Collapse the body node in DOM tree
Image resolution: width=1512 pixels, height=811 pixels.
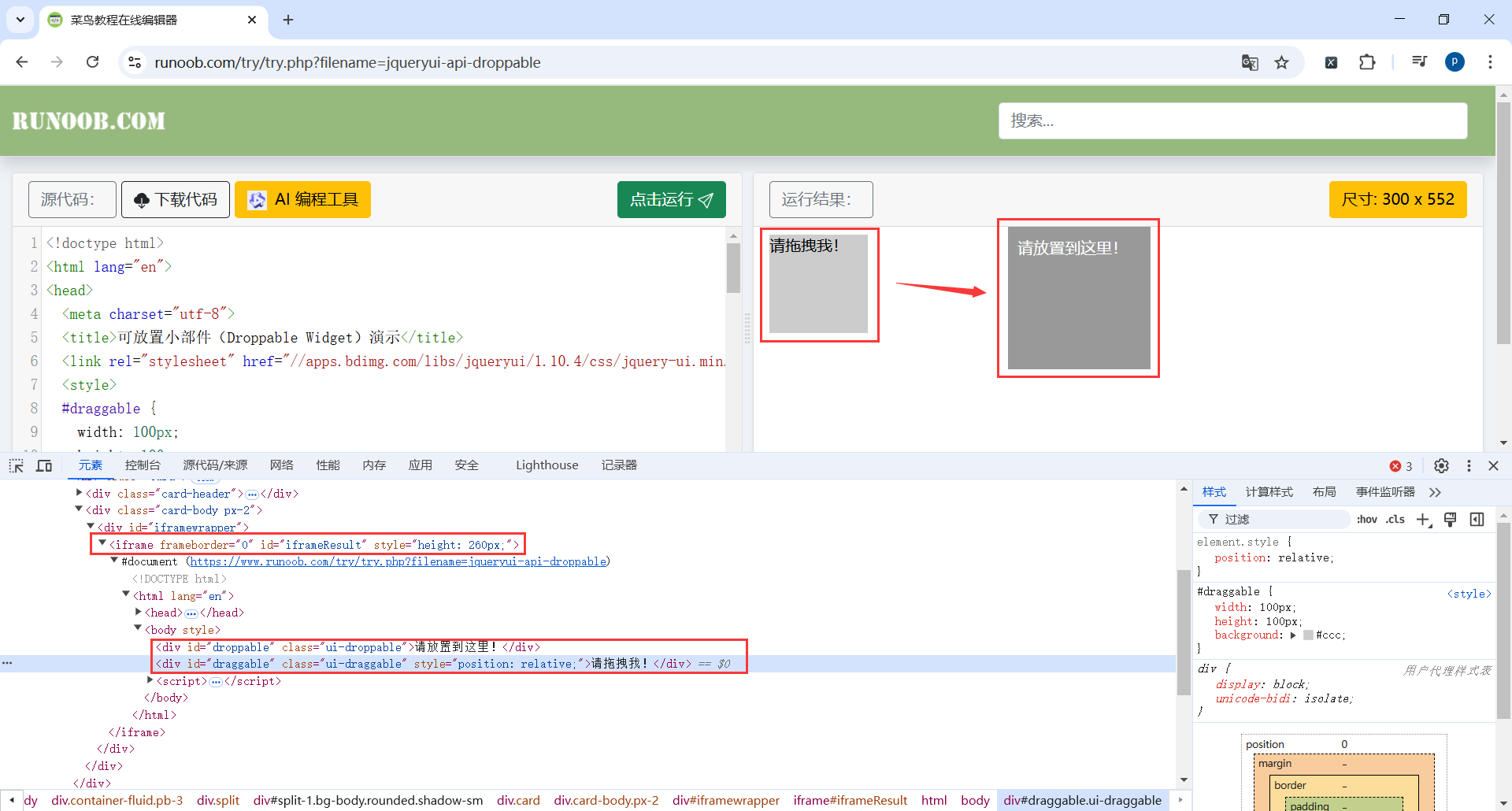click(138, 628)
